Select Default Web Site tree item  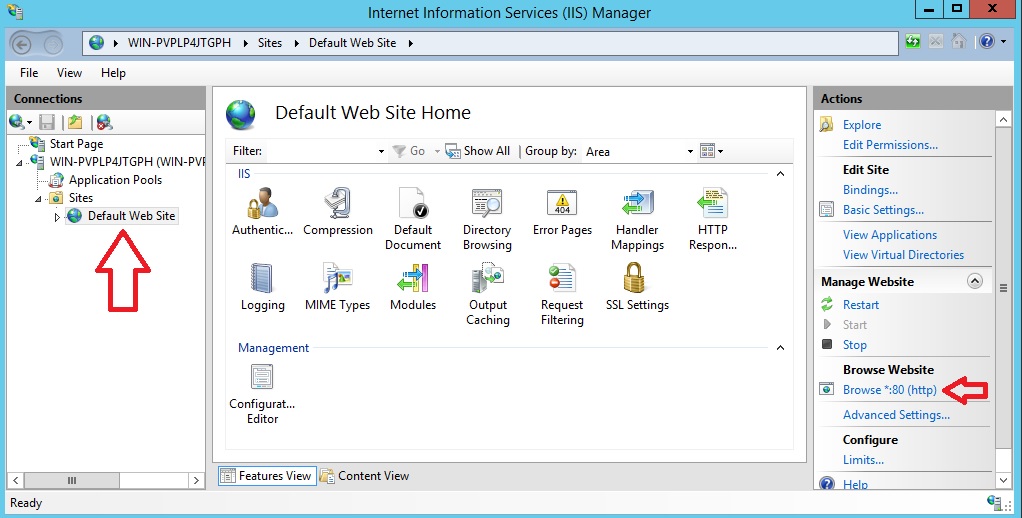[131, 216]
